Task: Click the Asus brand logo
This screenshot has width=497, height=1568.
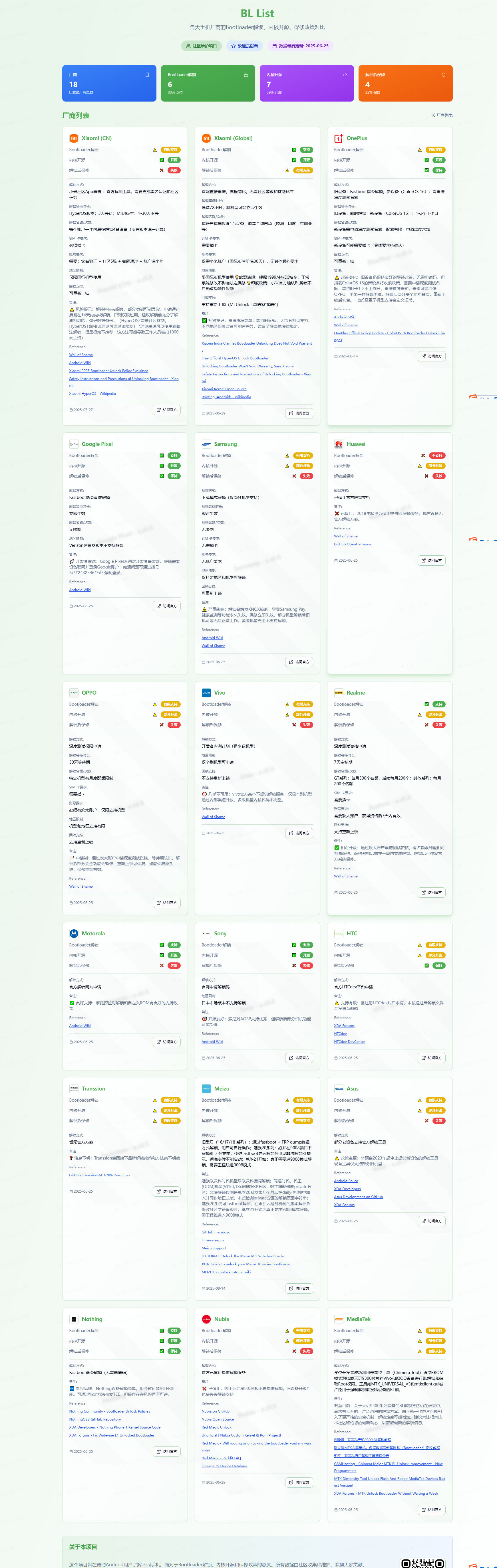Action: click(x=339, y=1088)
